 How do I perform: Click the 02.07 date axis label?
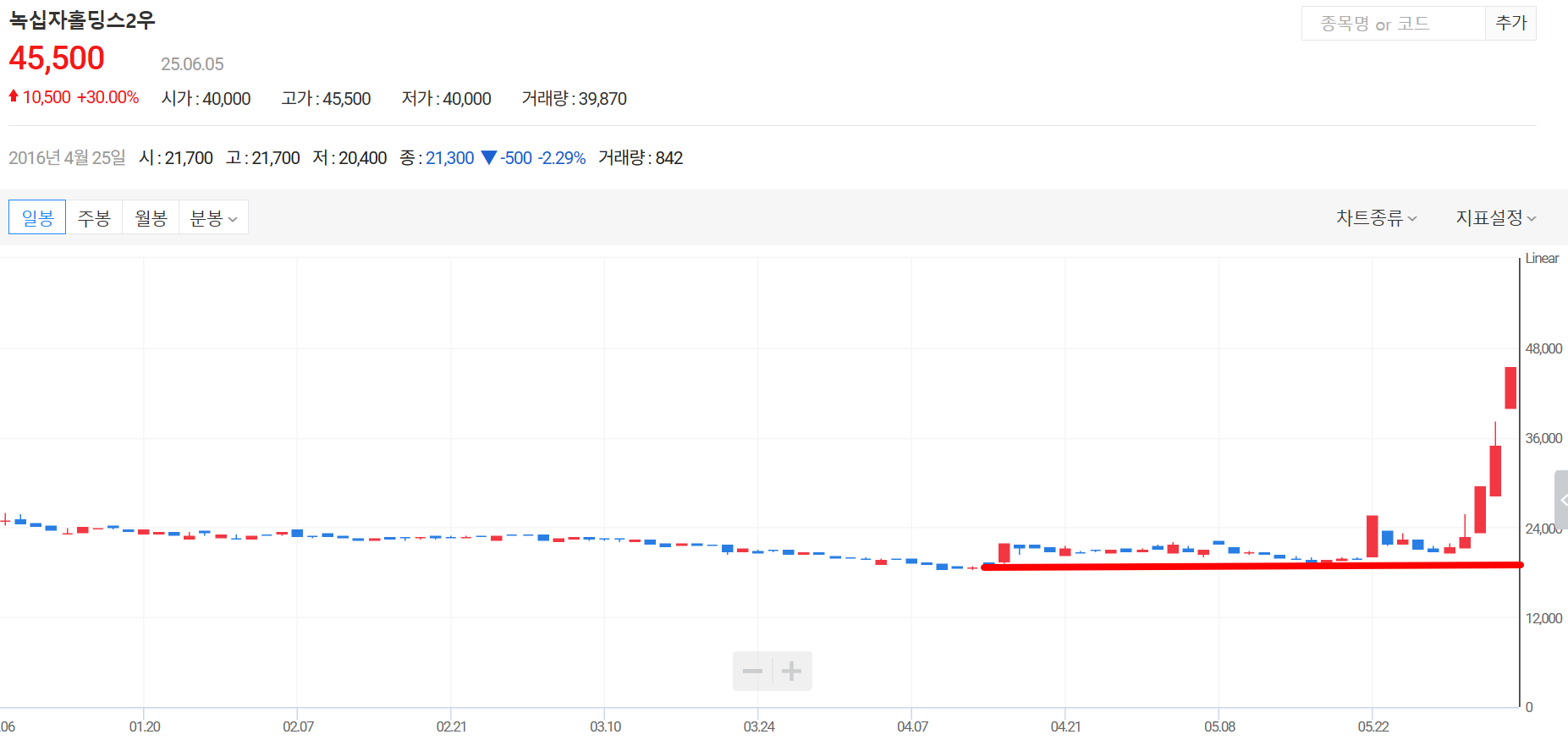tap(298, 726)
